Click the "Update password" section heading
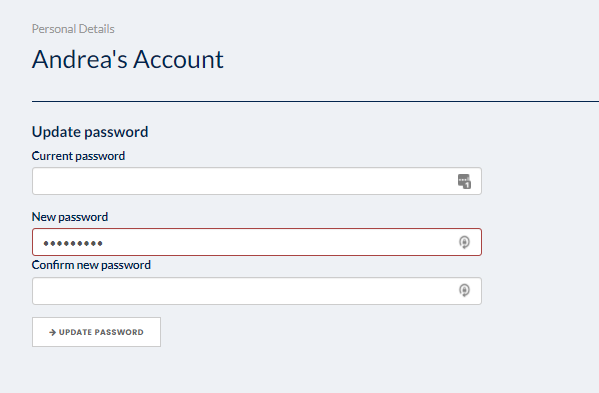599x393 pixels. [90, 132]
